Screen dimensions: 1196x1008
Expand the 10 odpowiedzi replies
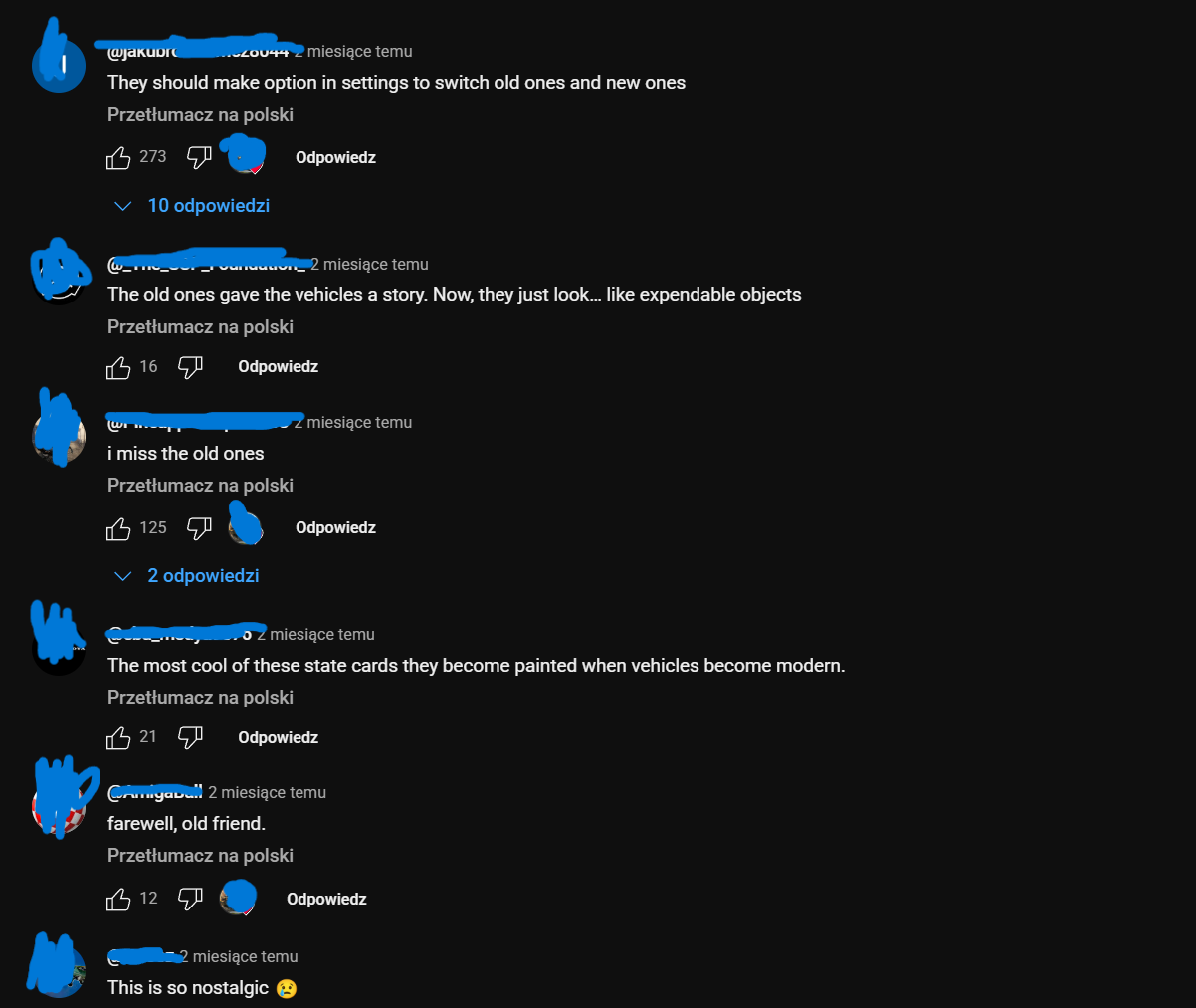click(x=193, y=206)
